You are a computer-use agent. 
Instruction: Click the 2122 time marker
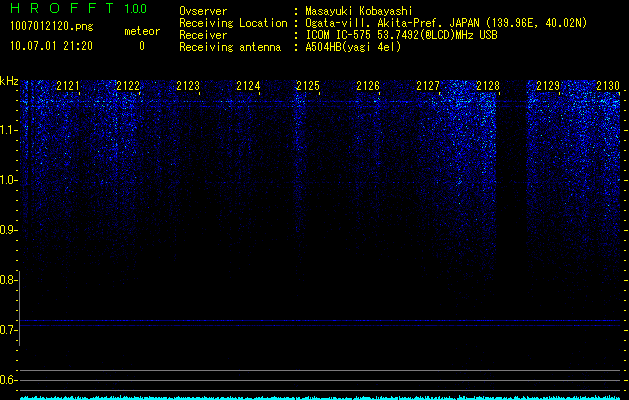coord(128,85)
